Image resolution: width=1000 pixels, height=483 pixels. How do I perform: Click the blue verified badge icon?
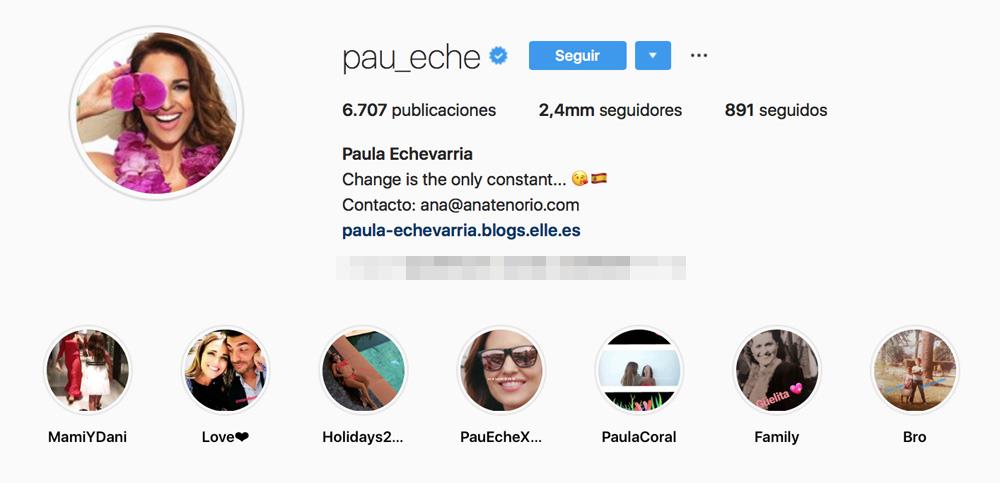[x=498, y=56]
